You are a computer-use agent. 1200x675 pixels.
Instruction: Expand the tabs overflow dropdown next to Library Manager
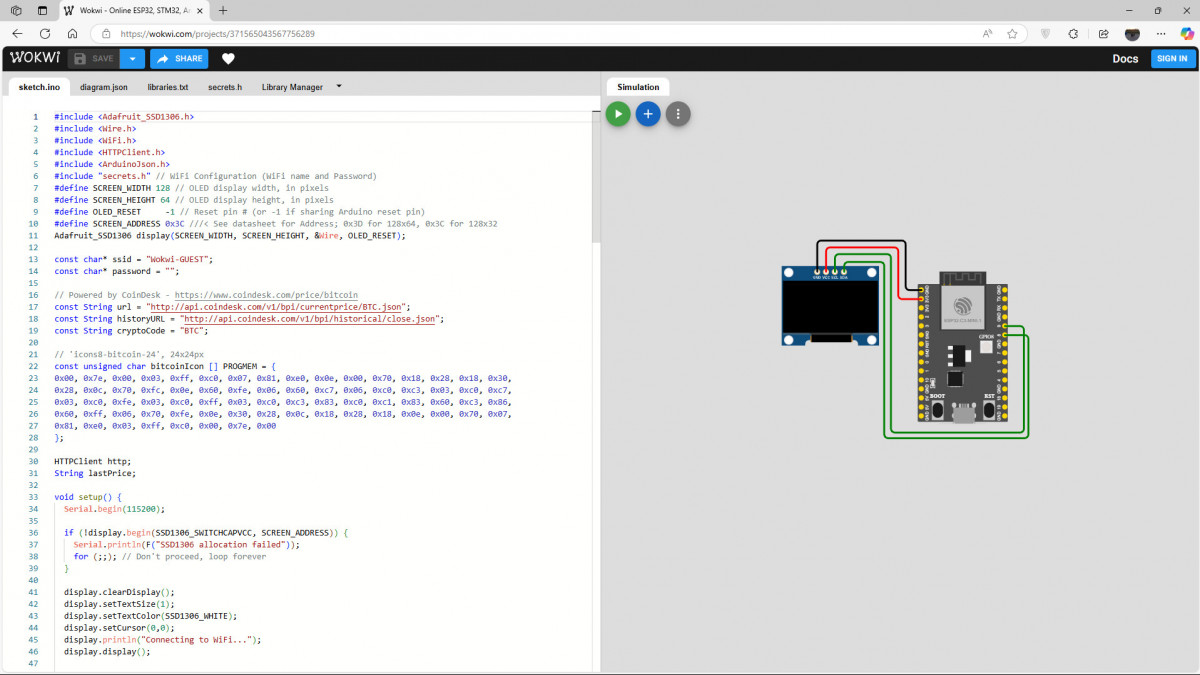click(x=339, y=87)
